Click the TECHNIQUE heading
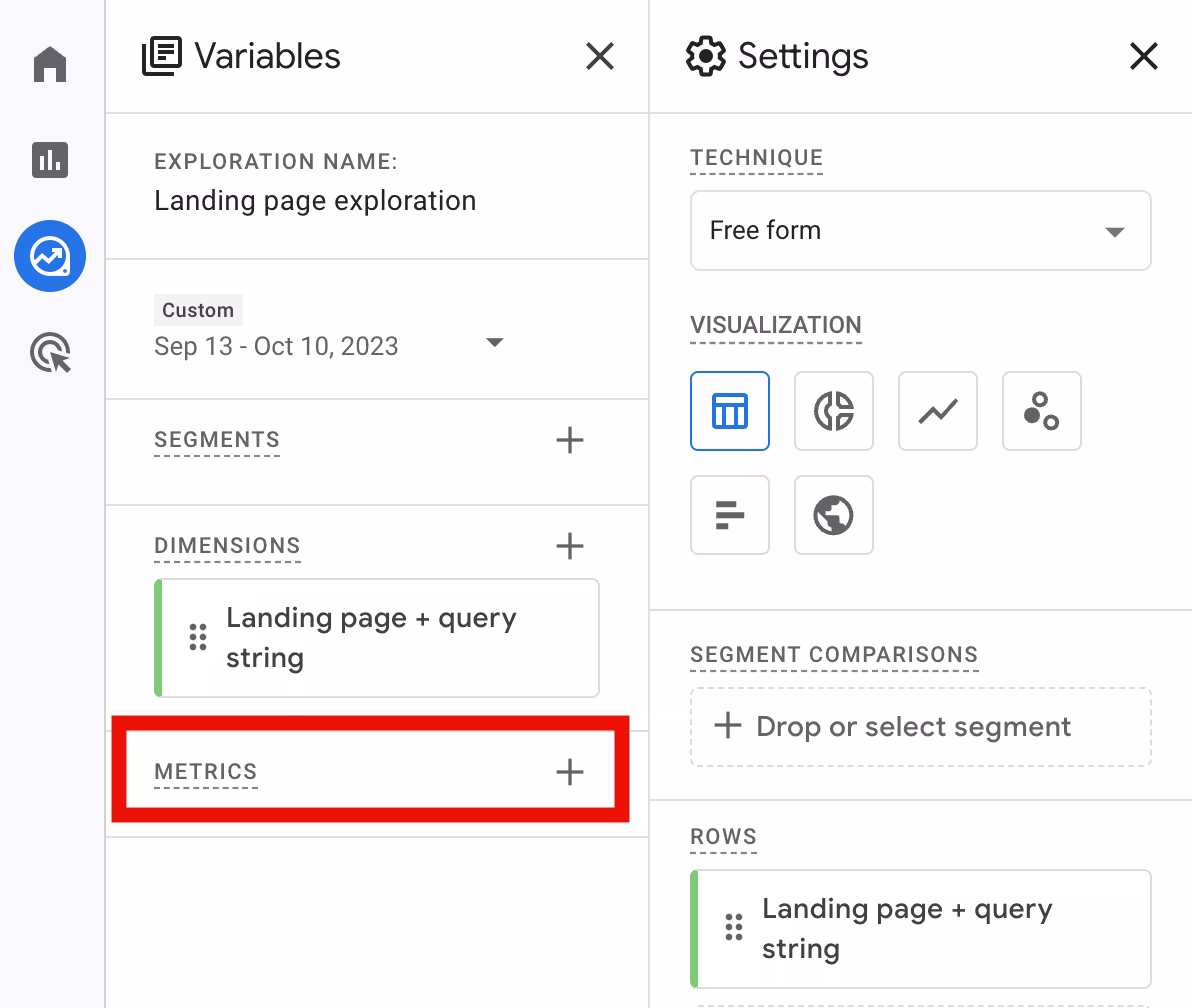Screen dimensions: 1192x1008 (x=756, y=158)
